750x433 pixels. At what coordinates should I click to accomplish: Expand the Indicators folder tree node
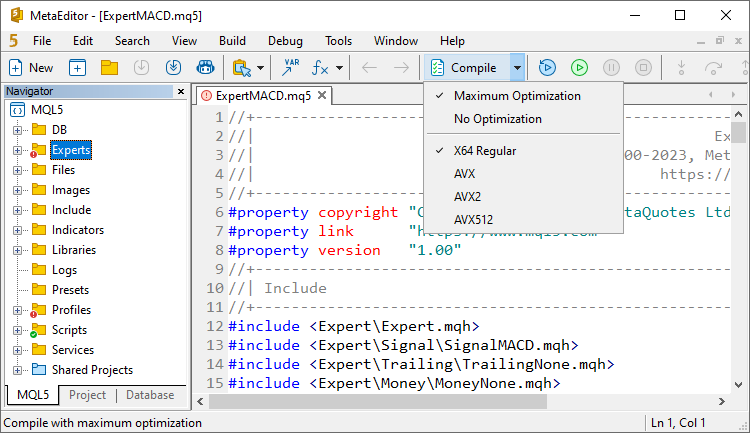pyautogui.click(x=18, y=230)
